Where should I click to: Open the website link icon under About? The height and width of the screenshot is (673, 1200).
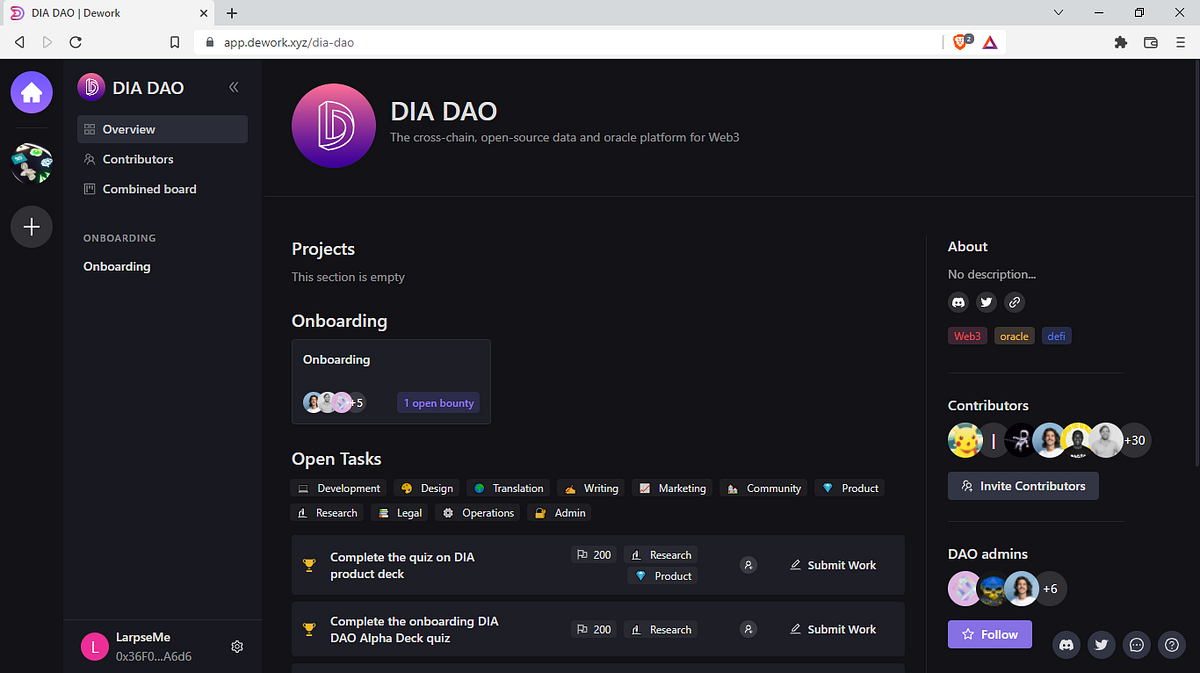click(1014, 301)
